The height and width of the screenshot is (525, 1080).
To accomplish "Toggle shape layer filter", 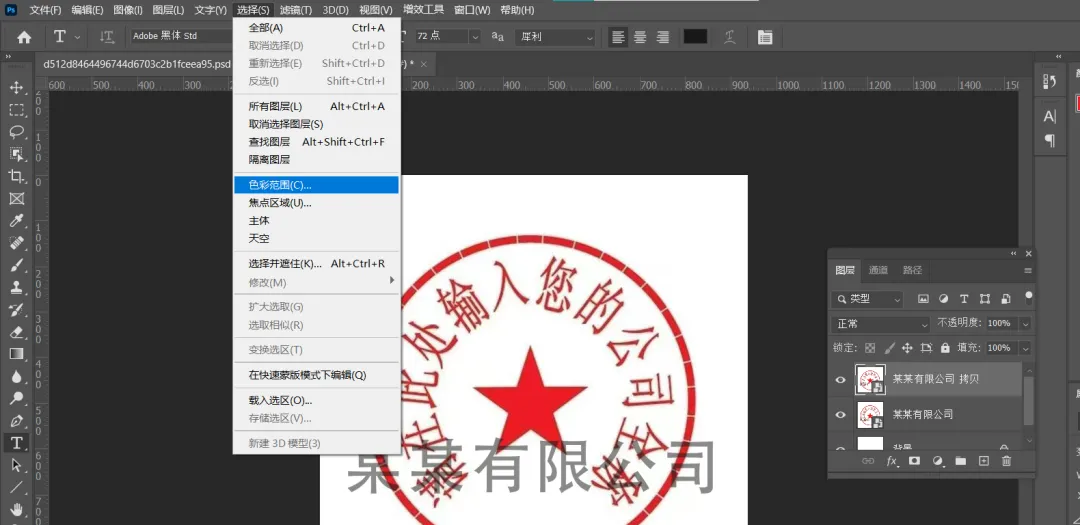I will [985, 299].
